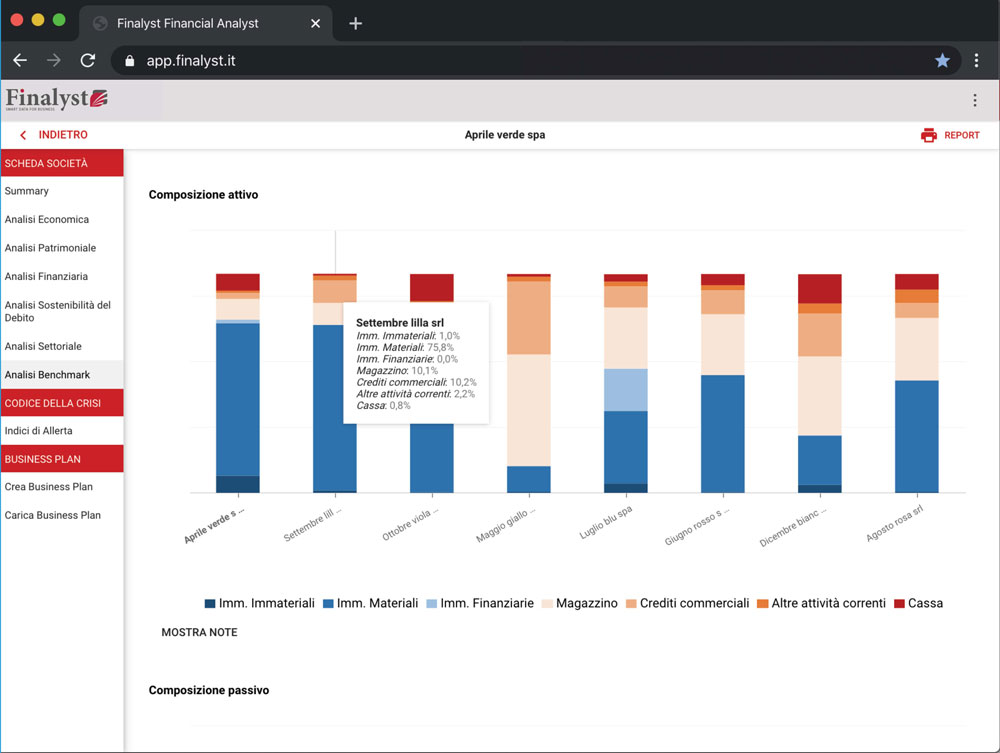Viewport: 1000px width, 753px height.
Task: Click Crediti commerciali legend color swatch
Action: (x=631, y=604)
